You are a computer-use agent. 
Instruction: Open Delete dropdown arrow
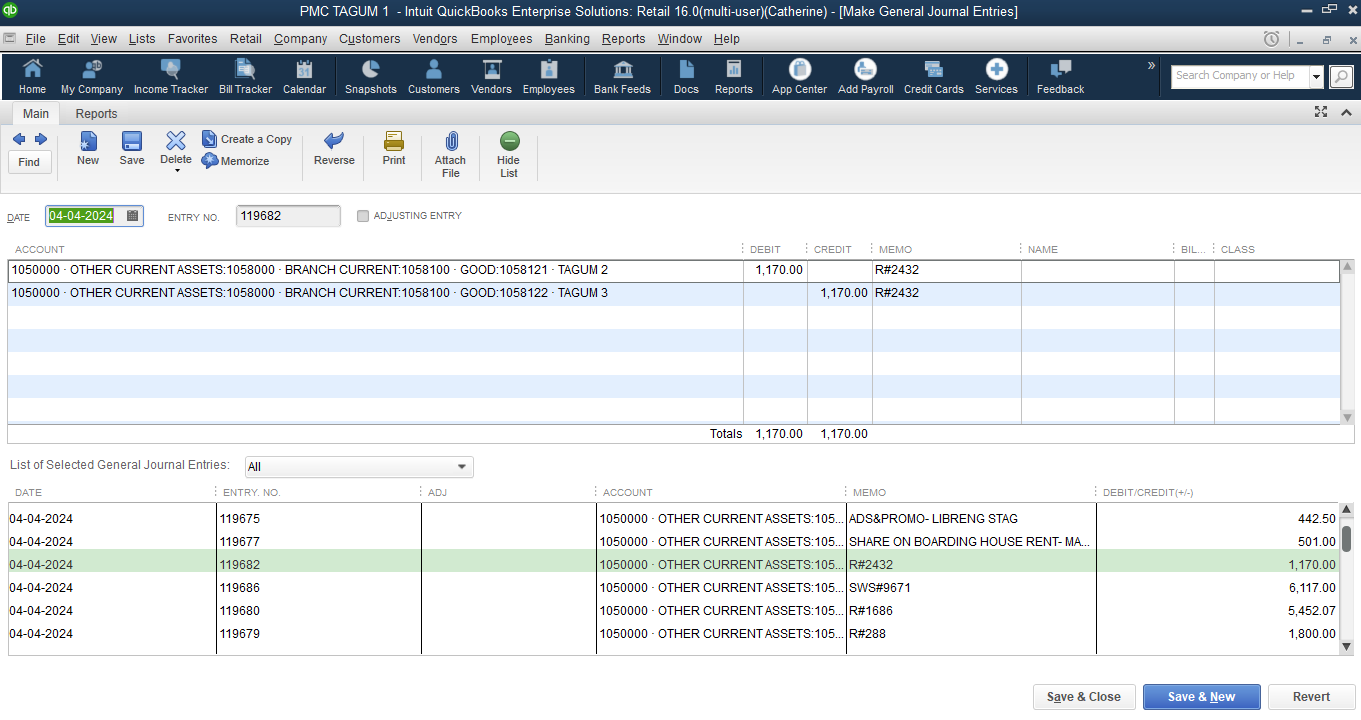click(x=176, y=171)
